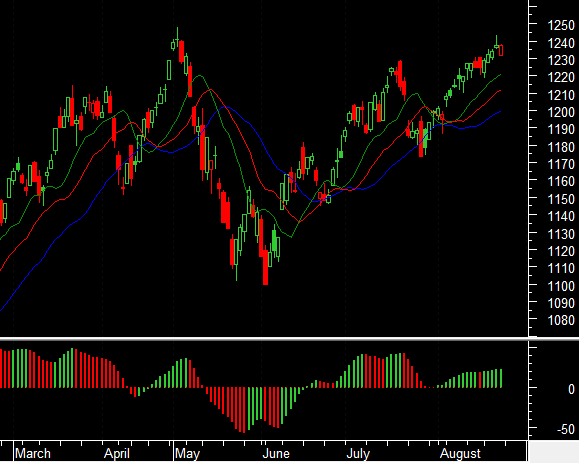Click the 1100 price axis label
The width and height of the screenshot is (579, 463).
(x=561, y=285)
